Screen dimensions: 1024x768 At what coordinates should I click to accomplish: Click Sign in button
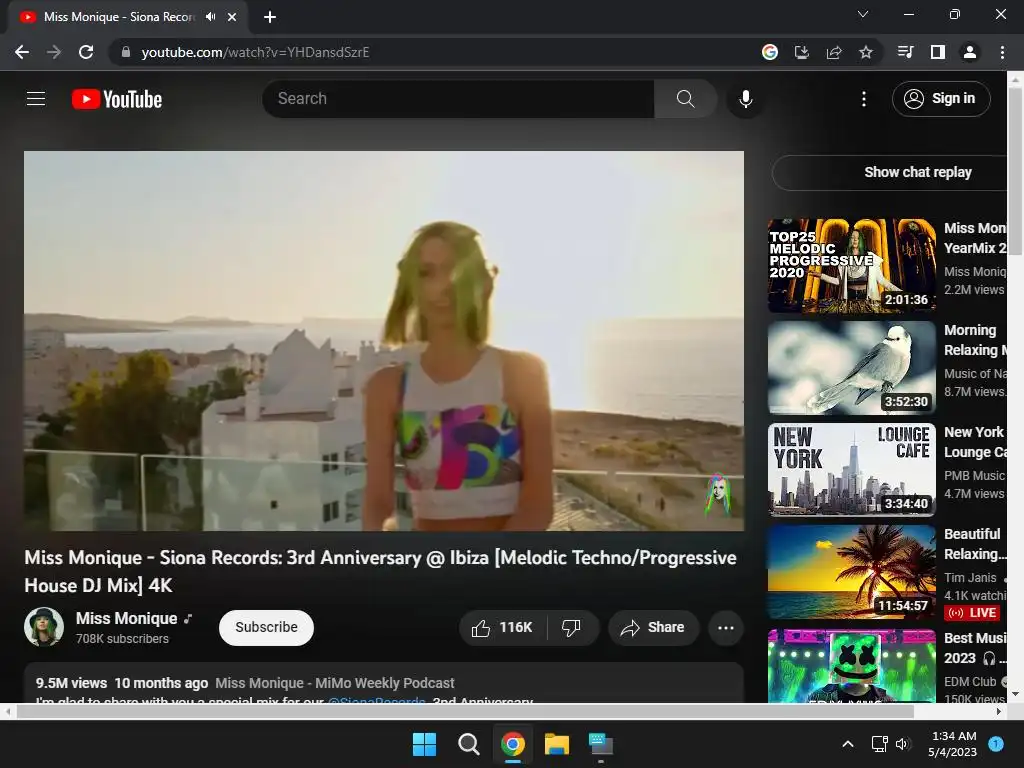(941, 99)
